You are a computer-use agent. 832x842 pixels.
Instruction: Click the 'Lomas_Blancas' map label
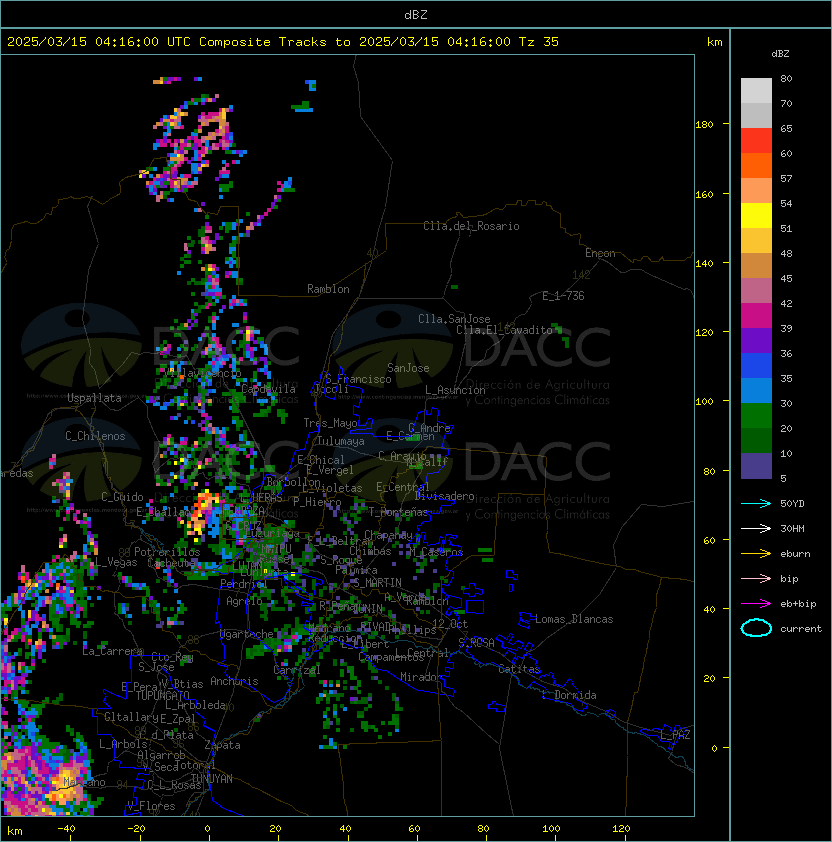coord(574,619)
